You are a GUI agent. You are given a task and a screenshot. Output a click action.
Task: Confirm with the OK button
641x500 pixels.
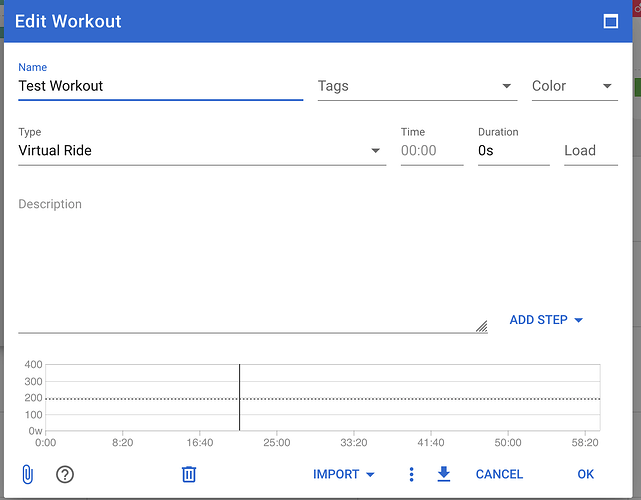(x=585, y=474)
